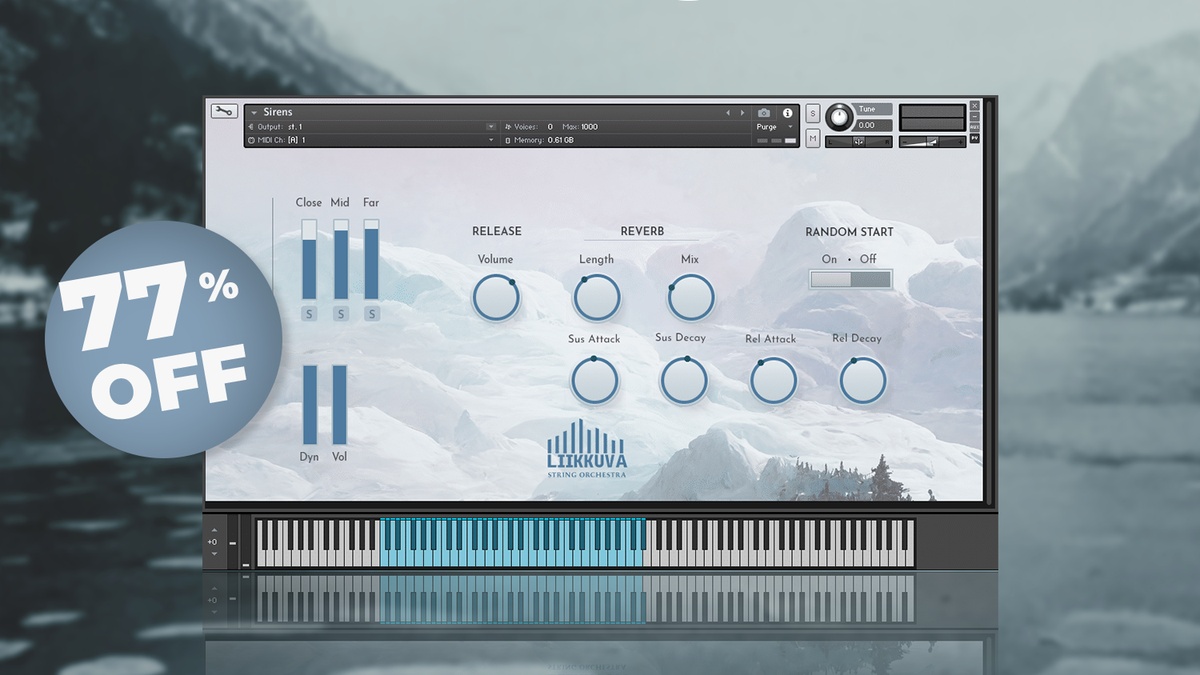This screenshot has width=1200, height=675.
Task: Click the RANDOM START label
Action: pos(850,232)
